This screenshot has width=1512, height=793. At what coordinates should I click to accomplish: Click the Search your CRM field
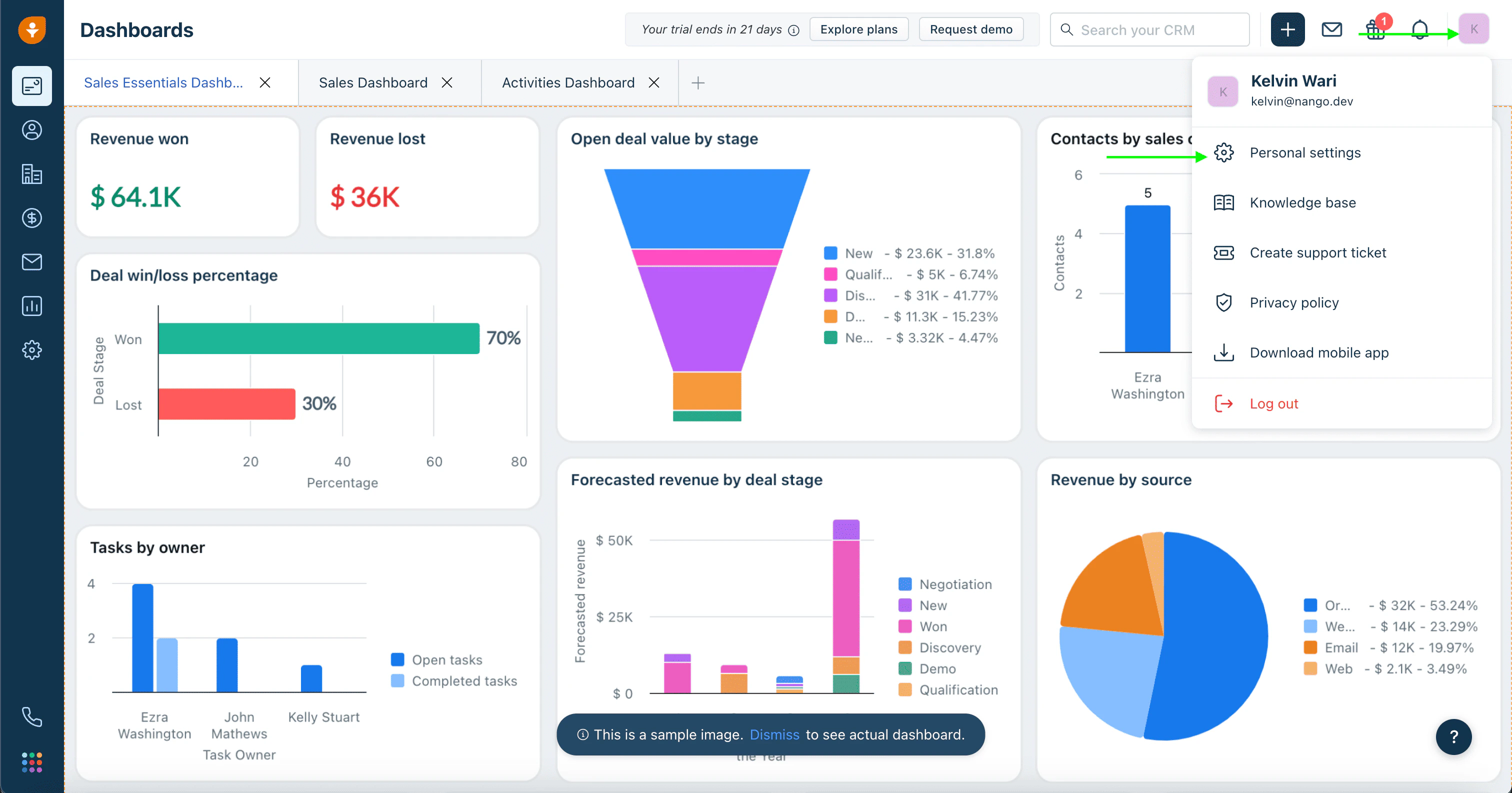(1150, 30)
